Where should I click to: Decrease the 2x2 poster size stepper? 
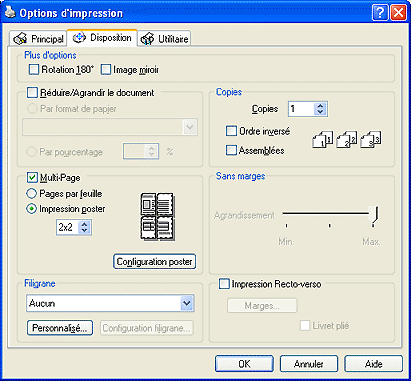coord(85,231)
